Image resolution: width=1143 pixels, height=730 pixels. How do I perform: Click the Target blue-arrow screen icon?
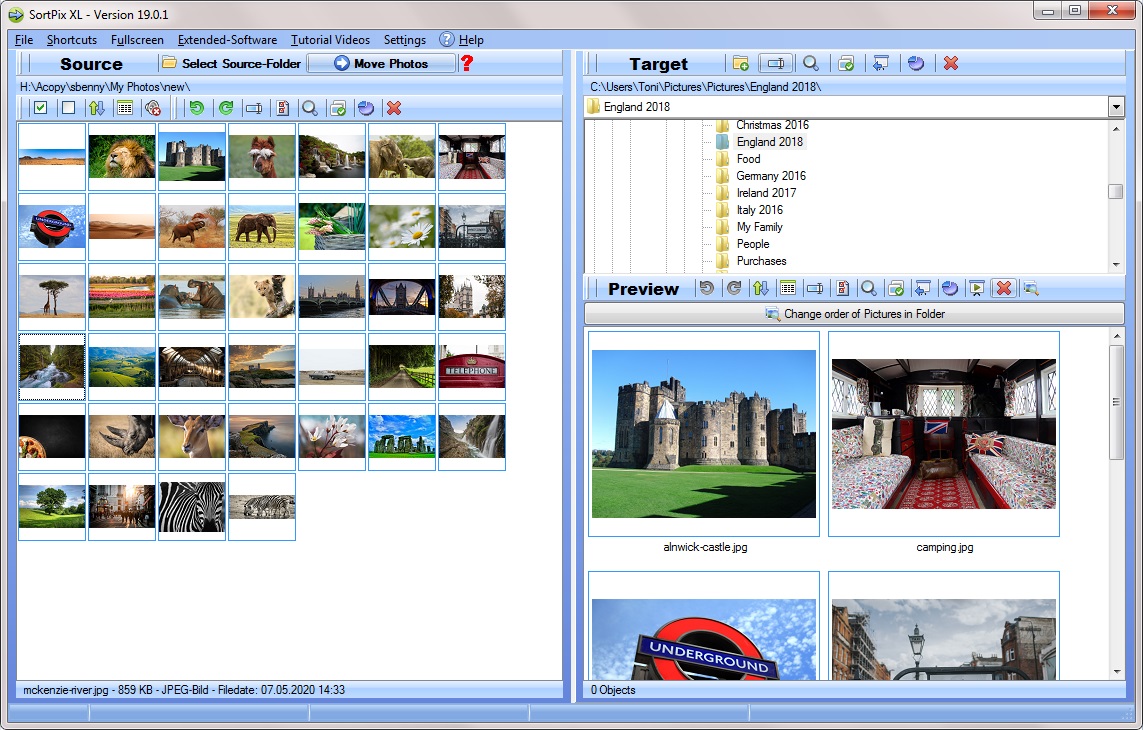pyautogui.click(x=881, y=63)
